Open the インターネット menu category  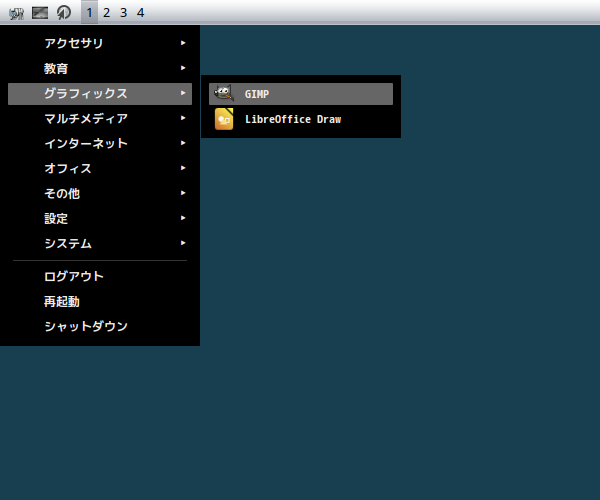point(100,143)
